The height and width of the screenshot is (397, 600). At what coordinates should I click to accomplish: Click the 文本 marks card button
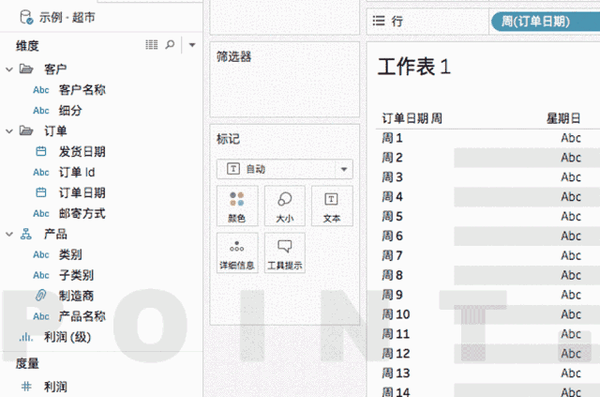331,206
